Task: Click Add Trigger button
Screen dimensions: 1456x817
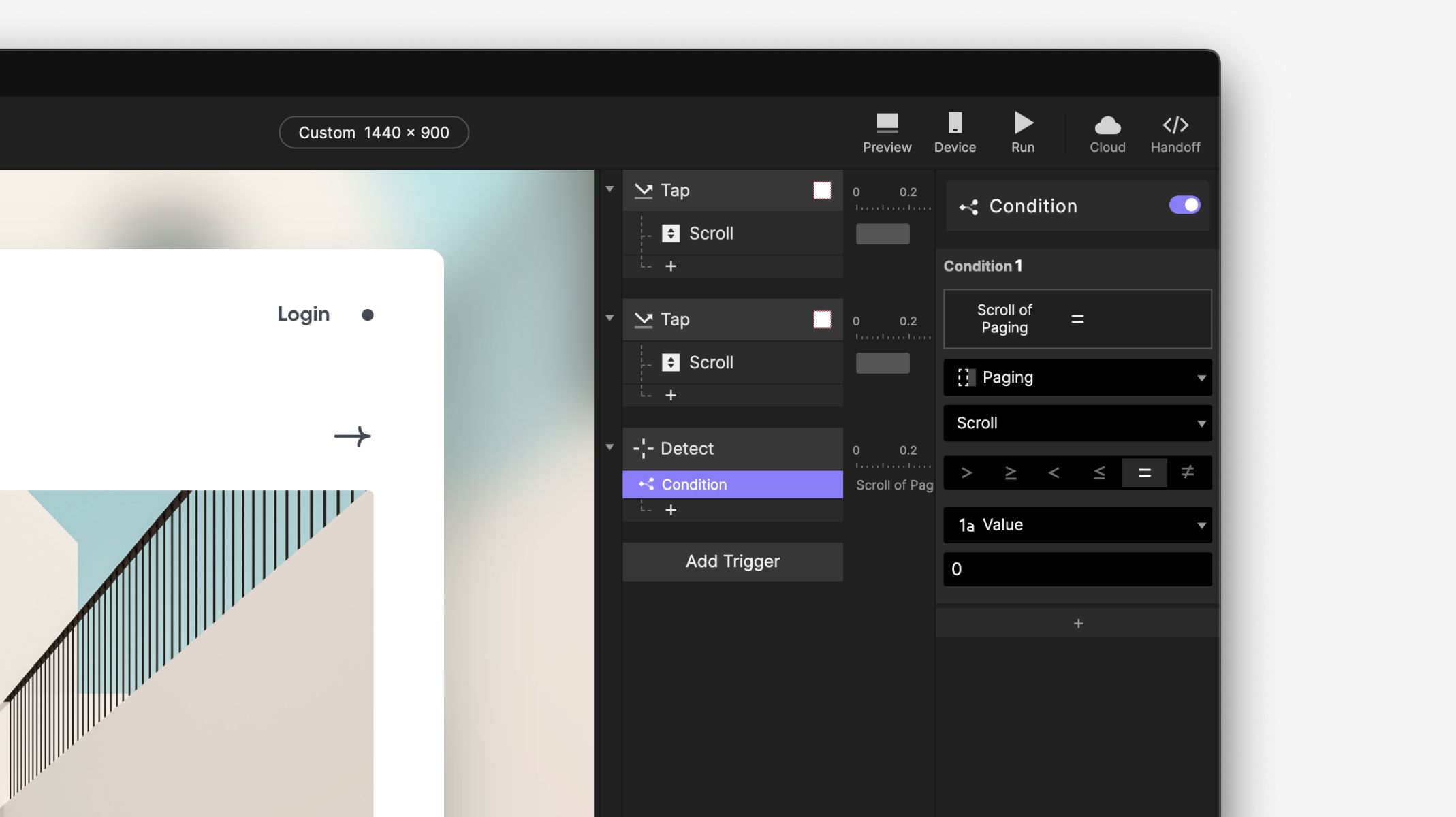Action: (x=733, y=562)
